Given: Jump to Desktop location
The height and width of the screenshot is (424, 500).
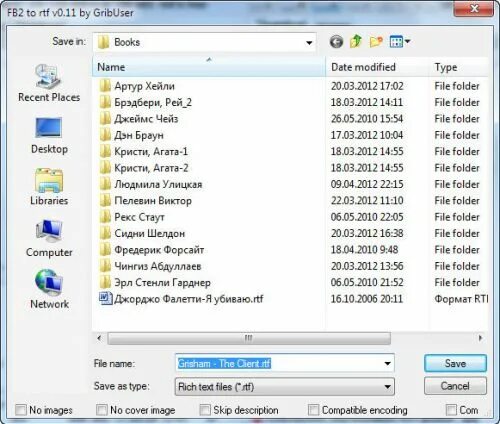Looking at the screenshot, I should click(x=49, y=135).
